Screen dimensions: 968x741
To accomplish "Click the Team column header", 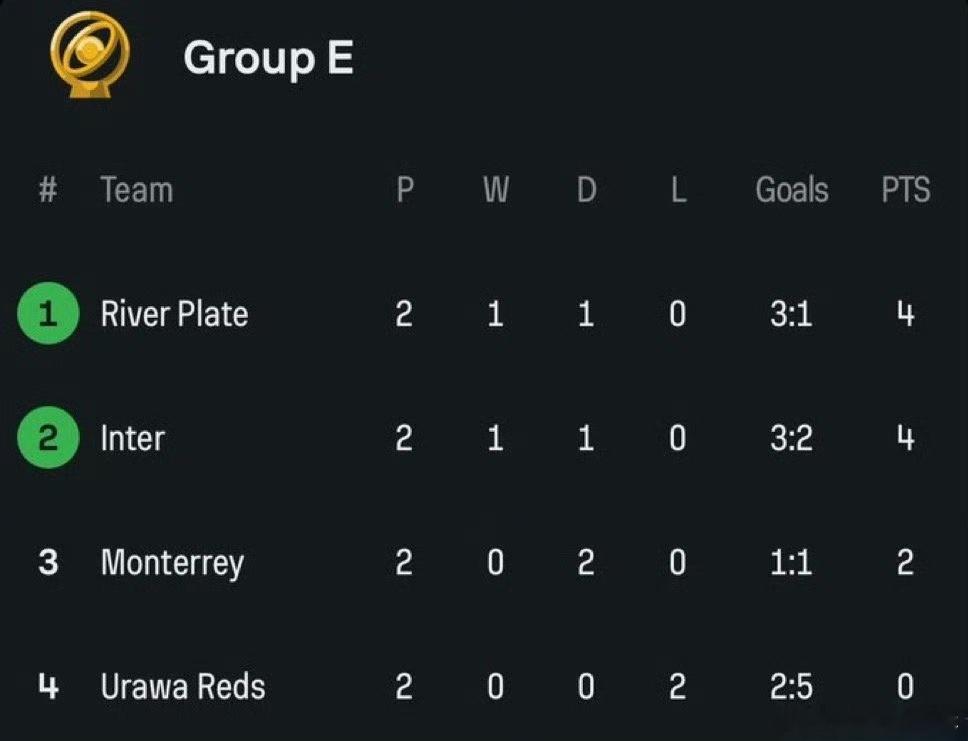I will (136, 190).
